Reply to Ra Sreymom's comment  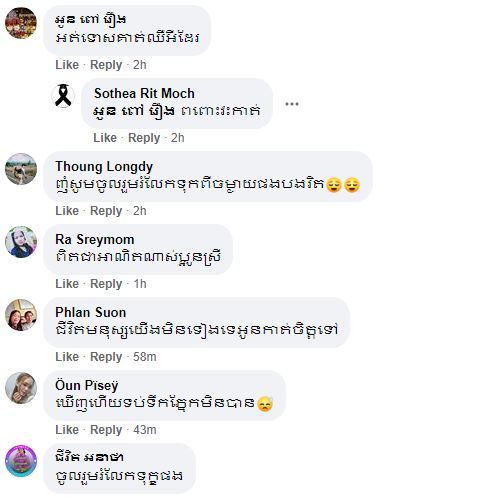coord(106,284)
